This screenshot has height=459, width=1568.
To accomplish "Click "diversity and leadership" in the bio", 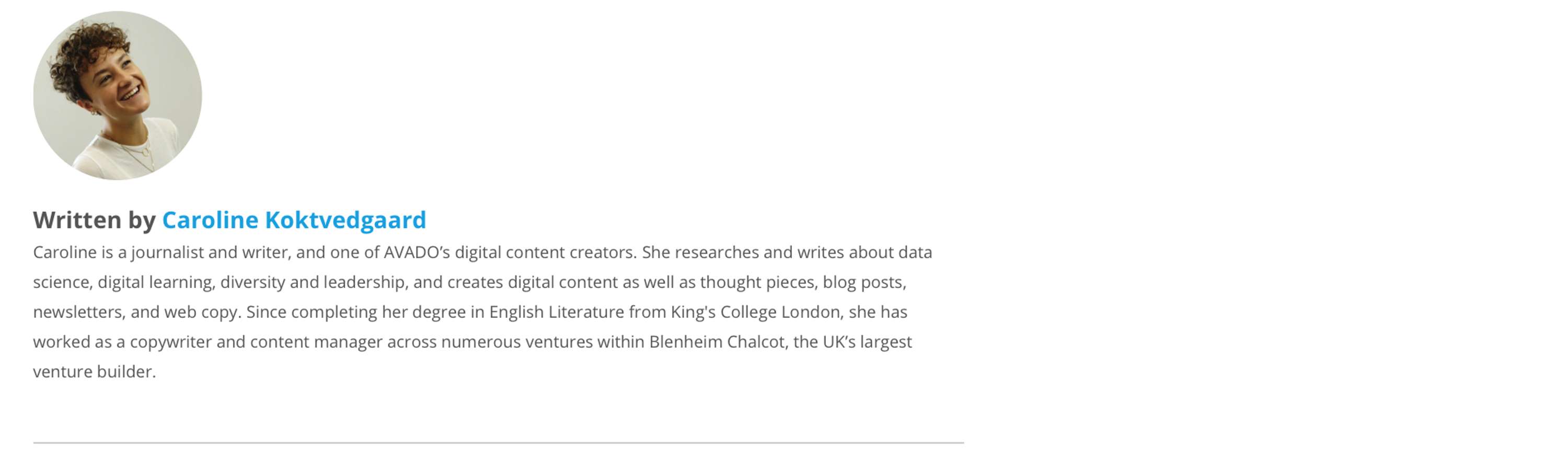I will 312,282.
